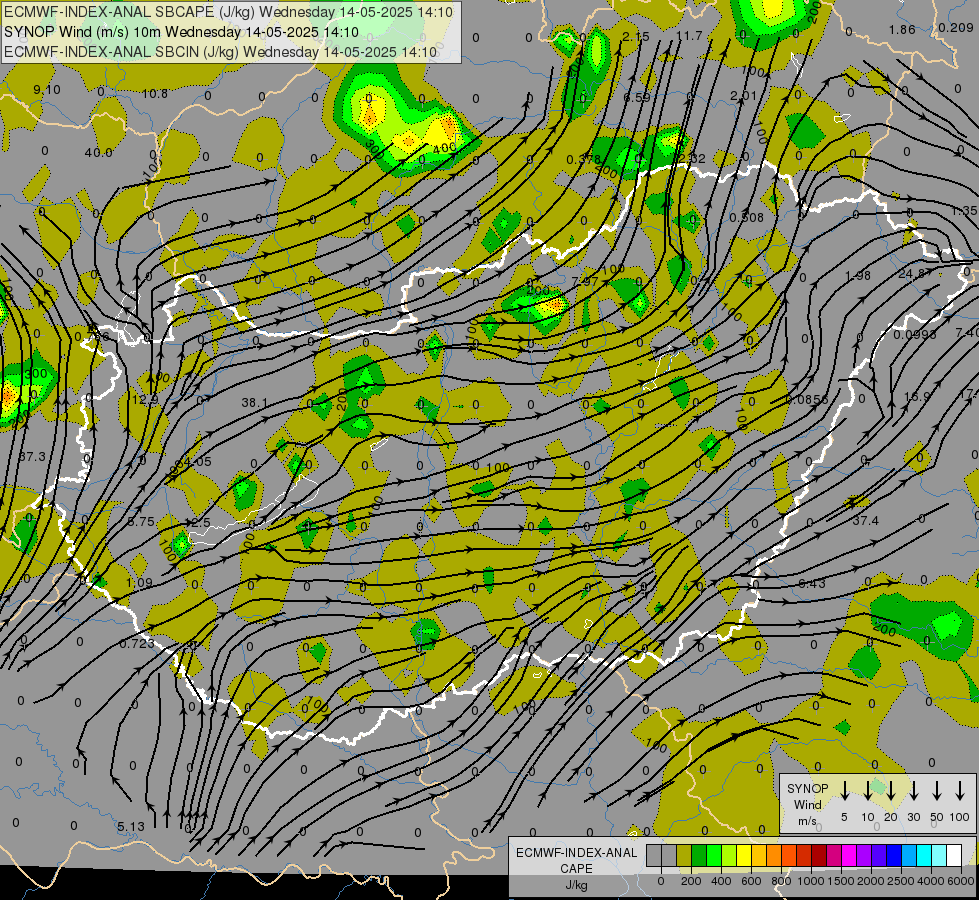
Task: Click the '10.8' value on the map
Action: (x=154, y=94)
